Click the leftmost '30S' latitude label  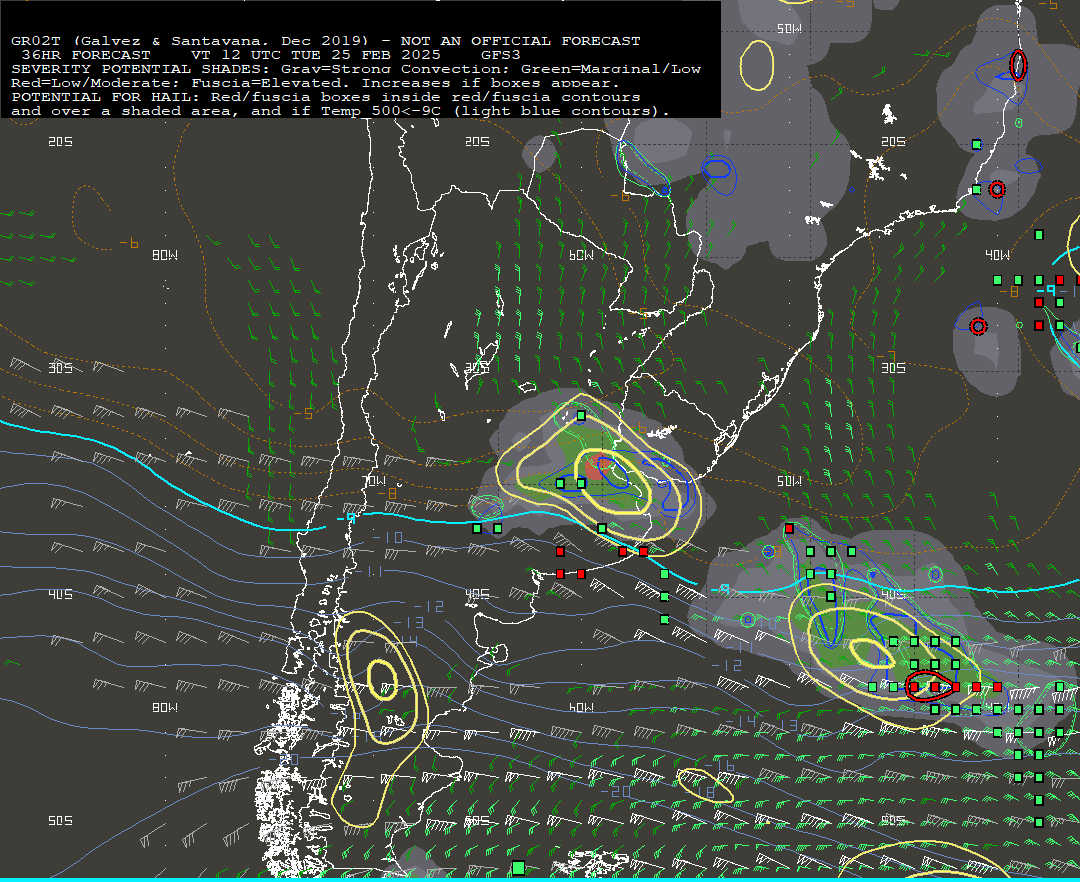61,368
